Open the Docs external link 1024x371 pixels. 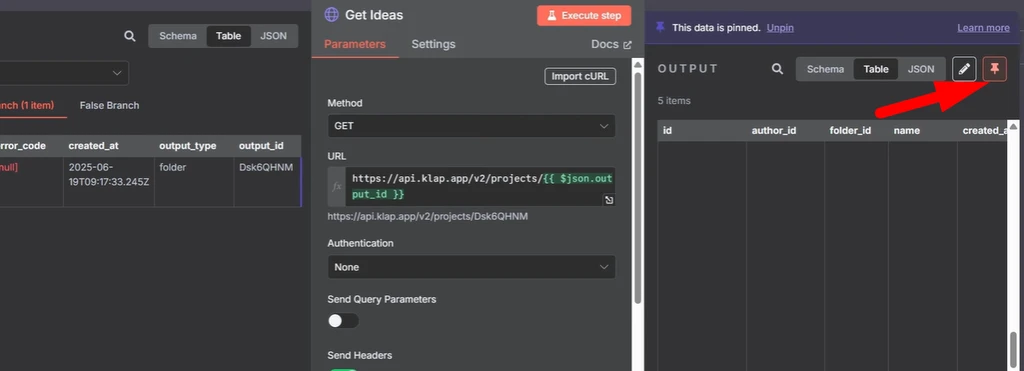tap(611, 44)
